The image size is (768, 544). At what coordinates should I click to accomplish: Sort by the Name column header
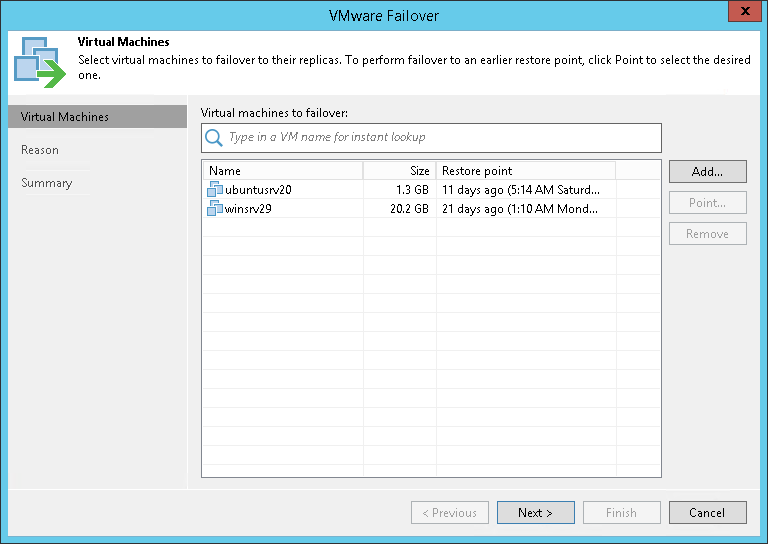tap(283, 171)
